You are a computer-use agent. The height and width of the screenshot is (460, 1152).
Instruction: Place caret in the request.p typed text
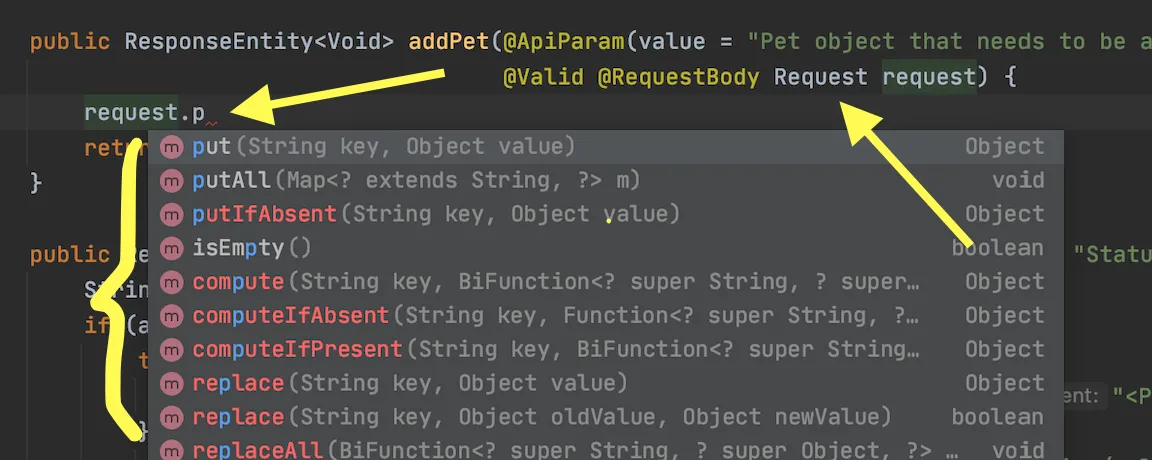pyautogui.click(x=144, y=113)
